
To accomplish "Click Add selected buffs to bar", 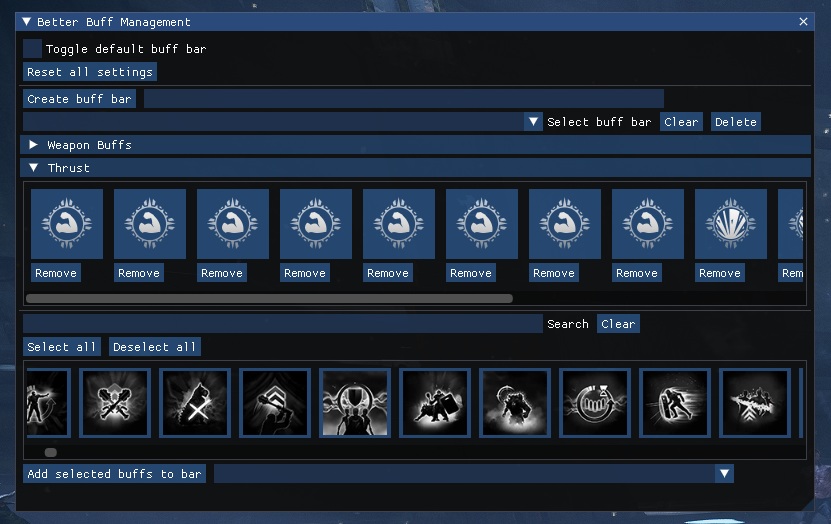I will pos(114,473).
